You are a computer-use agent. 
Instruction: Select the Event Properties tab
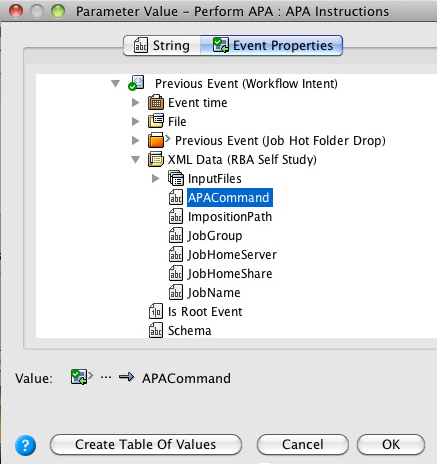tap(271, 45)
